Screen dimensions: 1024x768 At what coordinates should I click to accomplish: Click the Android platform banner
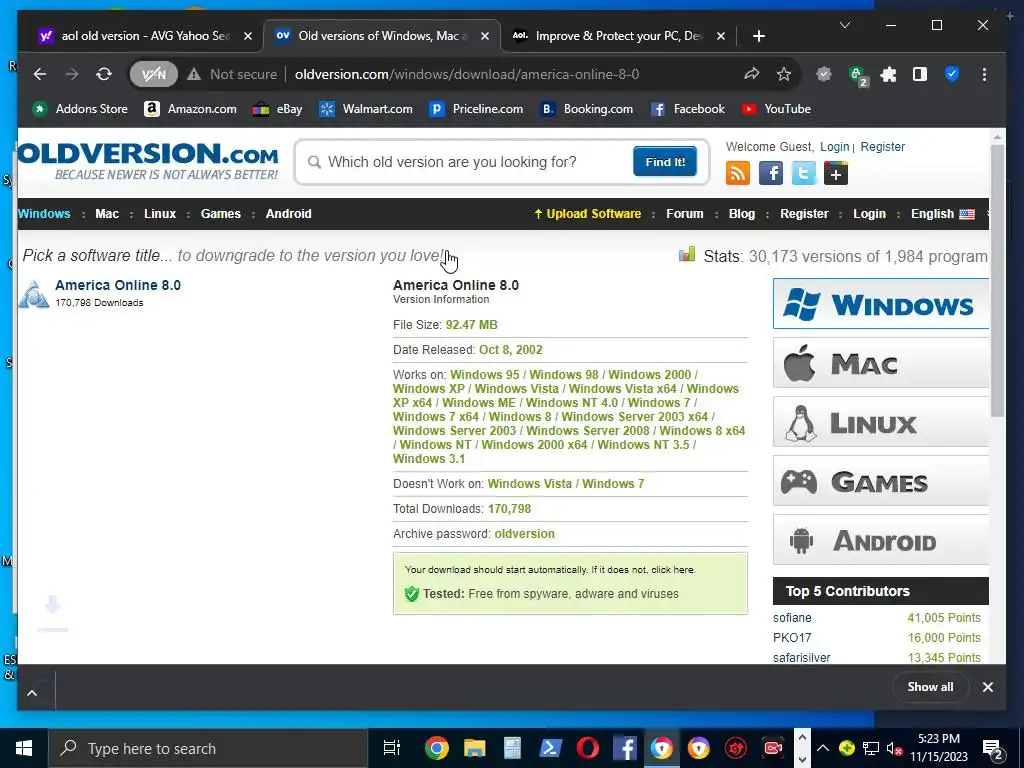[881, 539]
